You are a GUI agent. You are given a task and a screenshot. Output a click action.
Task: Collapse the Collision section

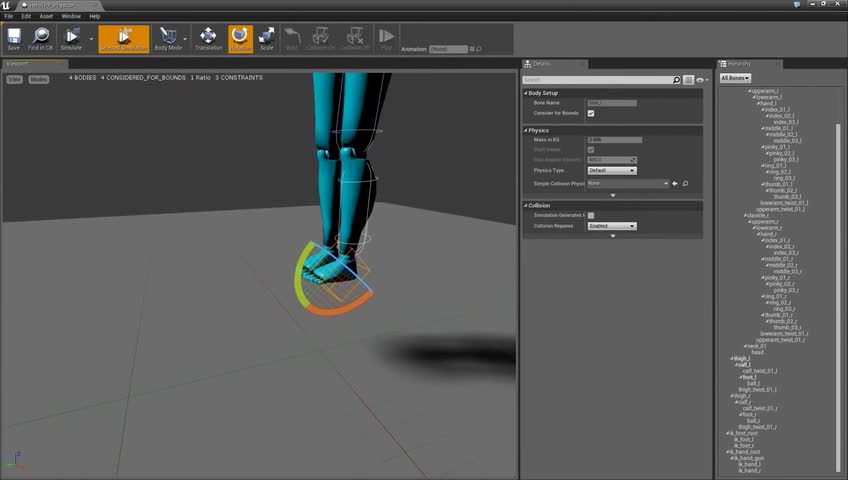[x=526, y=205]
